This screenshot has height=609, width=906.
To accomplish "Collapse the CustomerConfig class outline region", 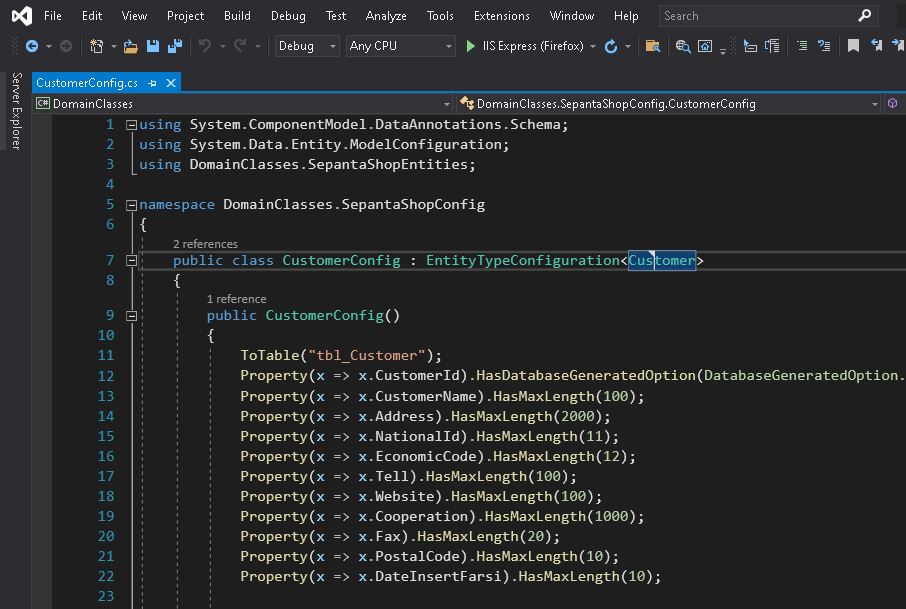I will [x=131, y=260].
